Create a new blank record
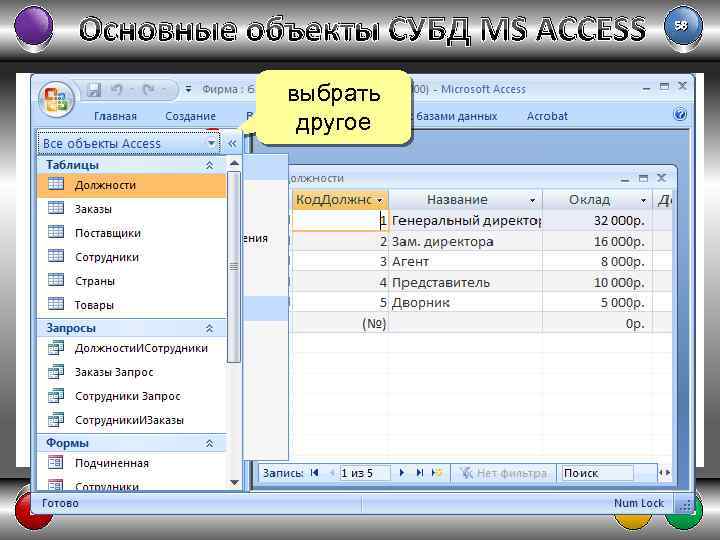 (x=437, y=472)
